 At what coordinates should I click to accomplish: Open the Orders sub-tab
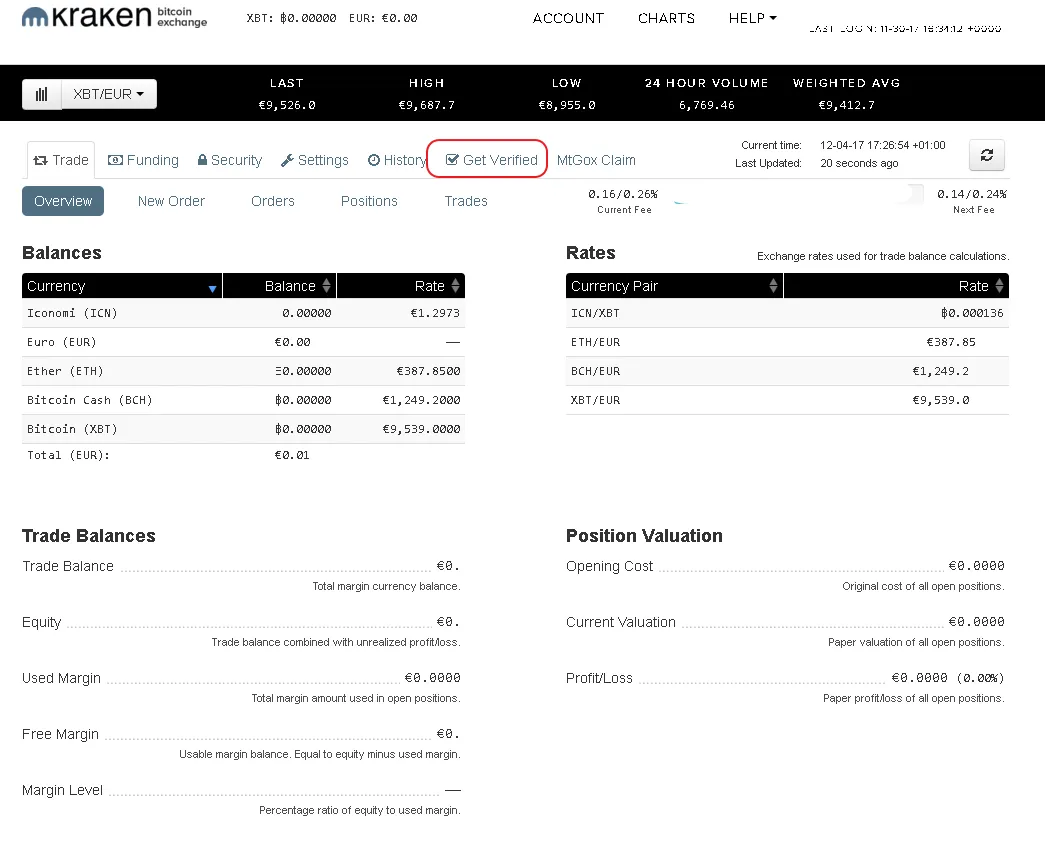tap(273, 201)
